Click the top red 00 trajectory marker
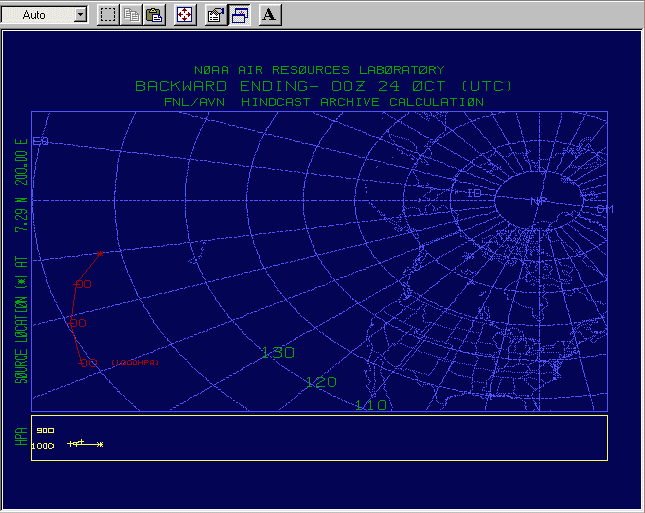 pyautogui.click(x=83, y=285)
